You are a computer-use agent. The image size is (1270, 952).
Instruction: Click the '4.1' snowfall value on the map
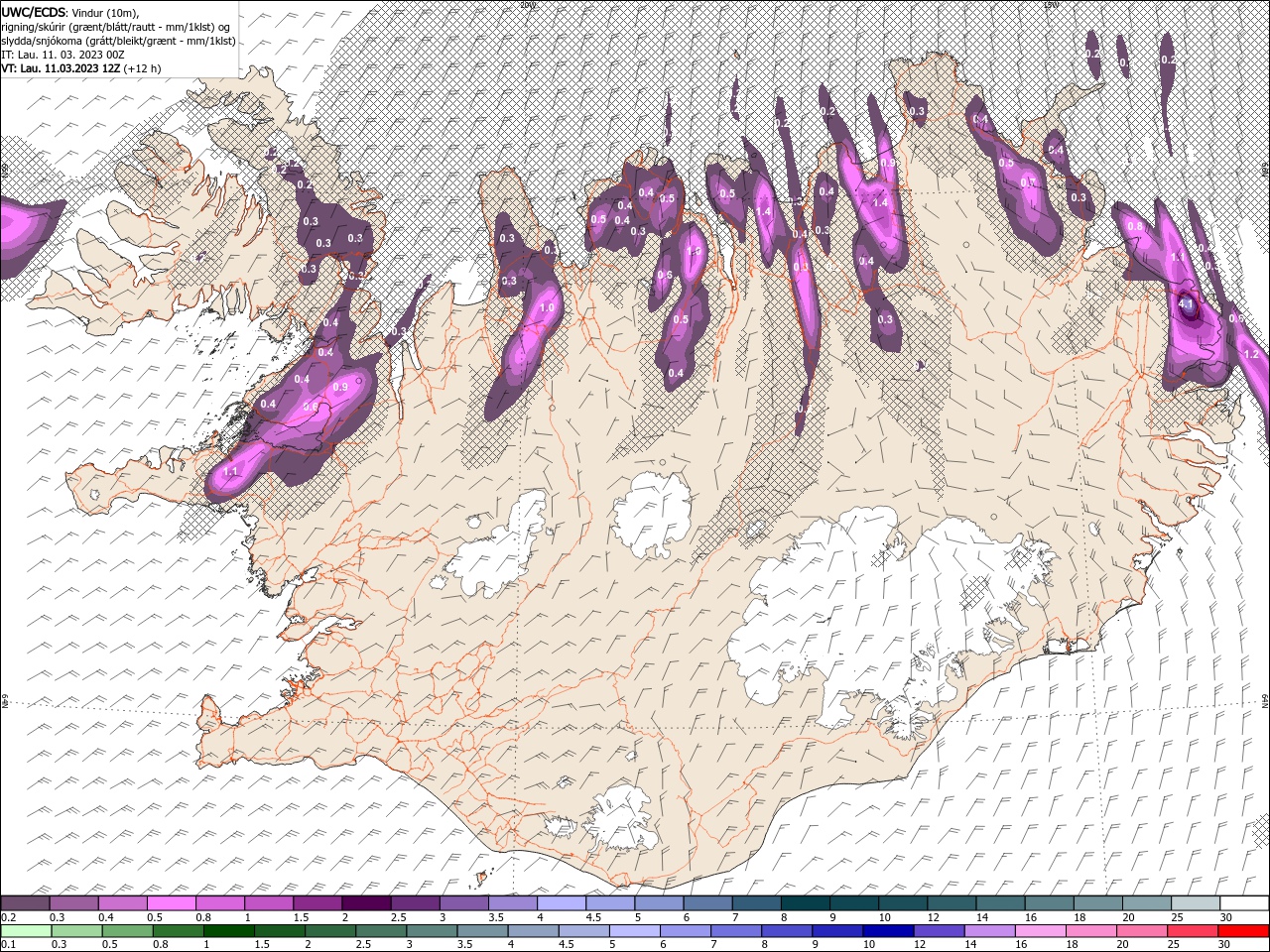[1188, 305]
